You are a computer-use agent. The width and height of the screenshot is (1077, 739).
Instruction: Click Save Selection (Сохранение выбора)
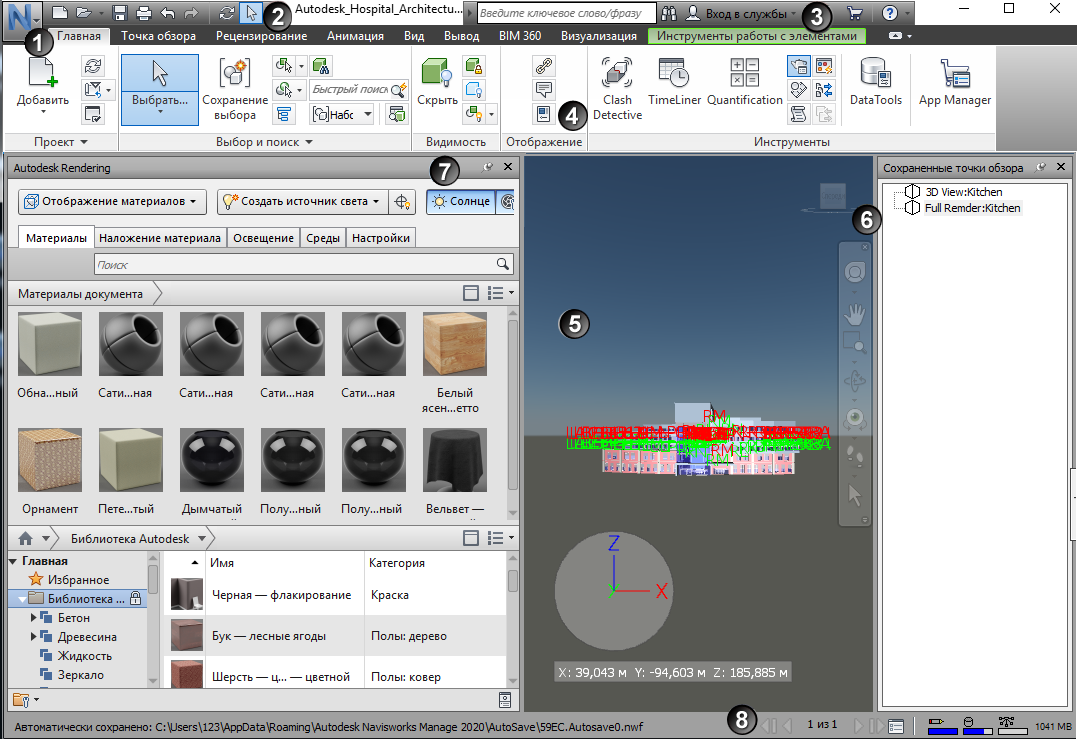coord(235,89)
